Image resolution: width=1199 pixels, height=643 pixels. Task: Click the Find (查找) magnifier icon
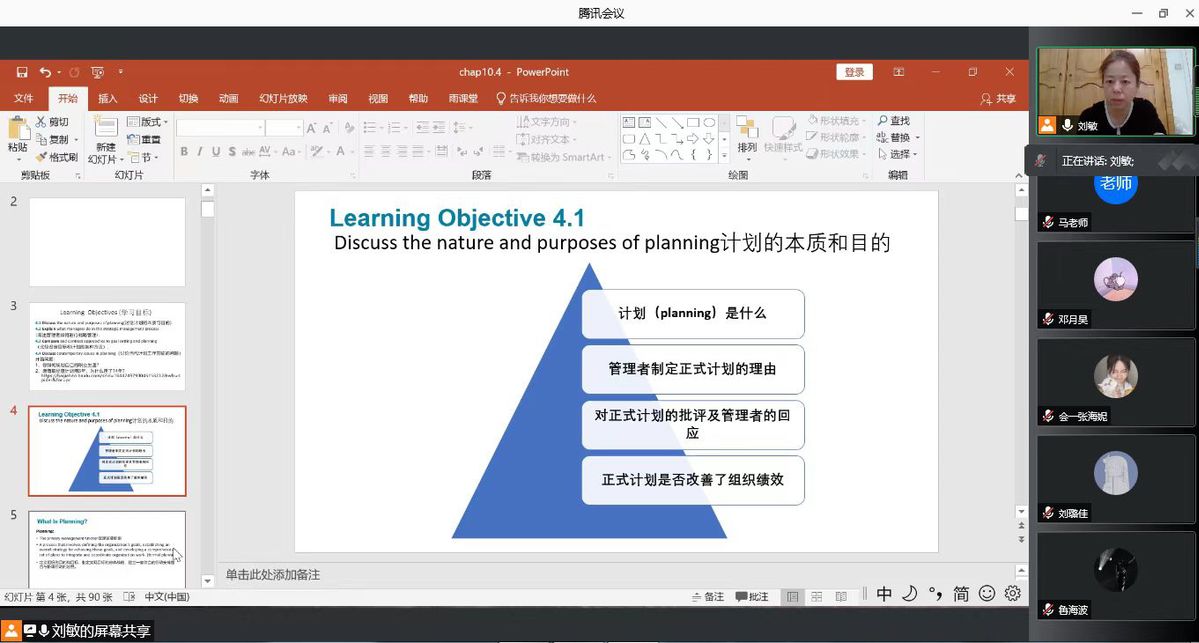(883, 121)
